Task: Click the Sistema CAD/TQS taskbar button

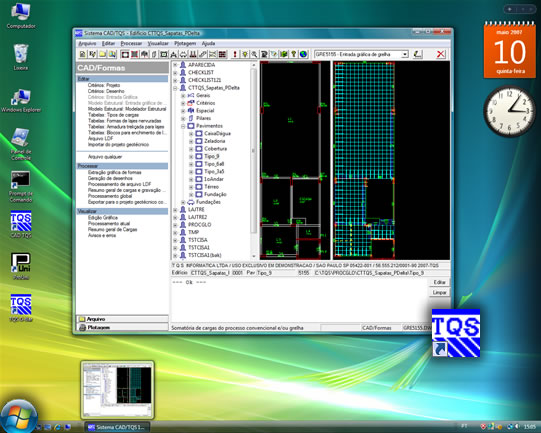Action: (117, 427)
